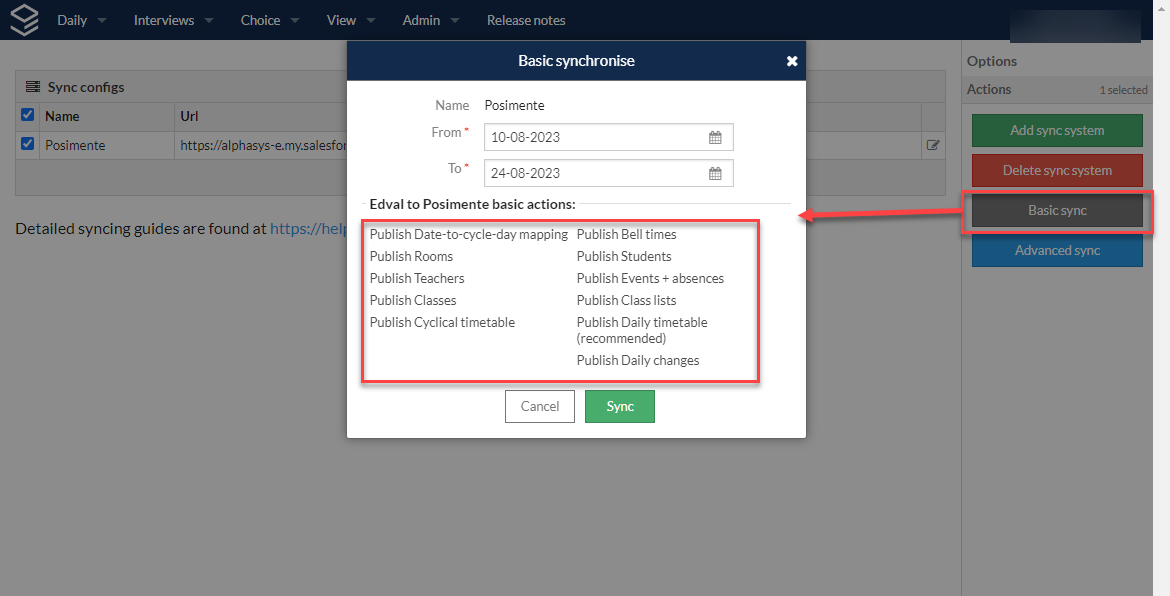The image size is (1170, 596).
Task: Click the red Delete sync system button
Action: [x=1057, y=171]
